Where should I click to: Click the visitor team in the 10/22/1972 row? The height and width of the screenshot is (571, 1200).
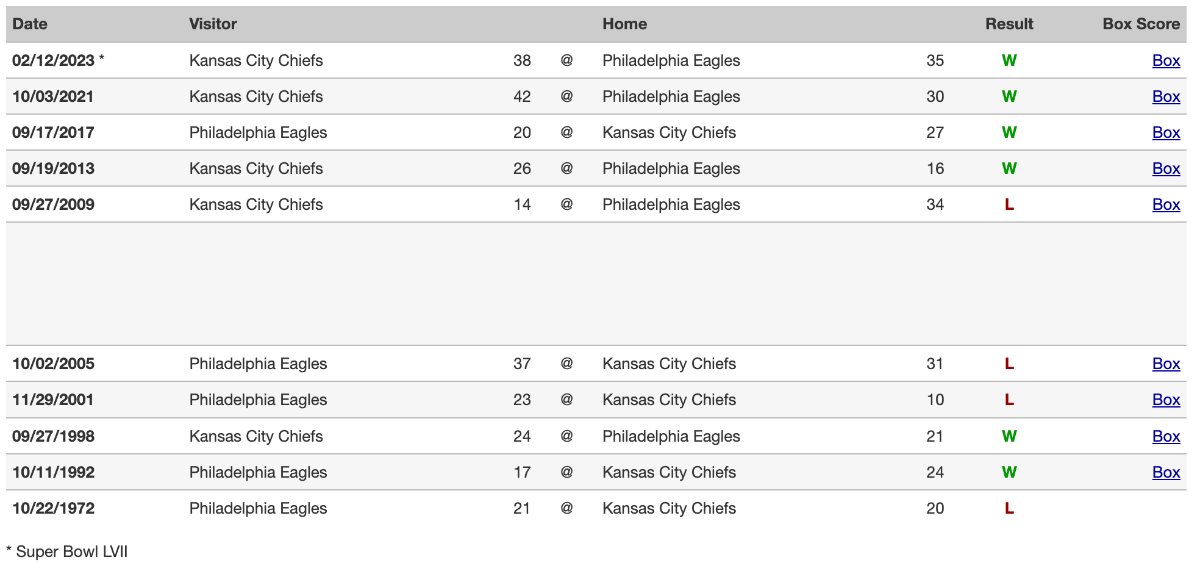pyautogui.click(x=258, y=509)
